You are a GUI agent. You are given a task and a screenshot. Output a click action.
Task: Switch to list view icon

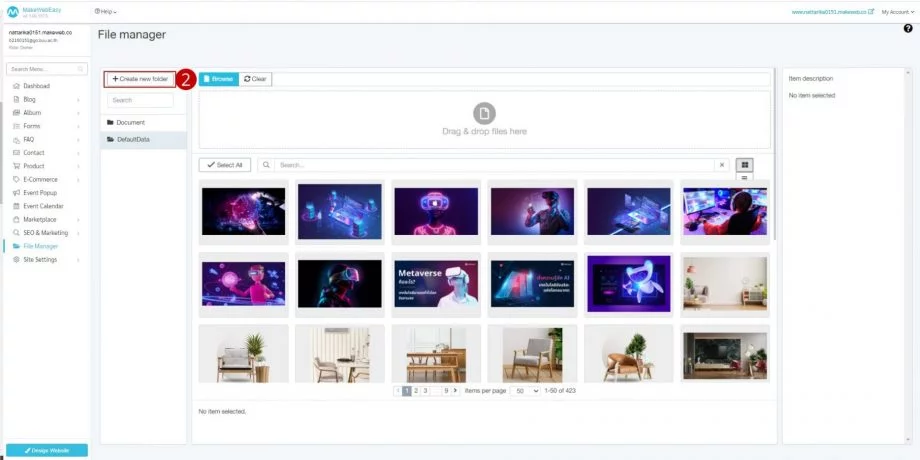745,177
